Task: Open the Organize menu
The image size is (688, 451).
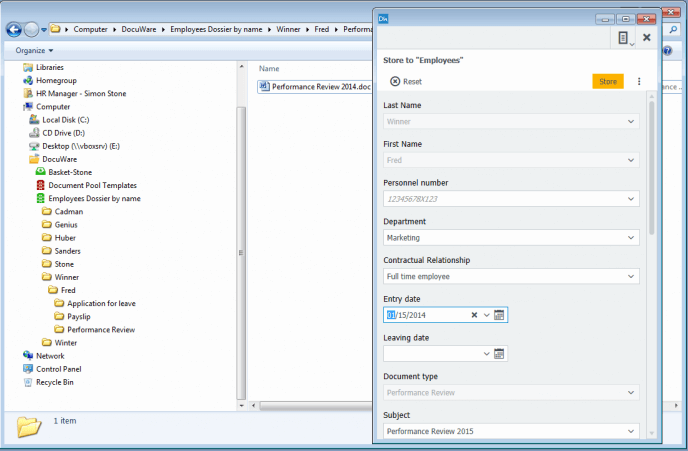Action: [x=34, y=50]
